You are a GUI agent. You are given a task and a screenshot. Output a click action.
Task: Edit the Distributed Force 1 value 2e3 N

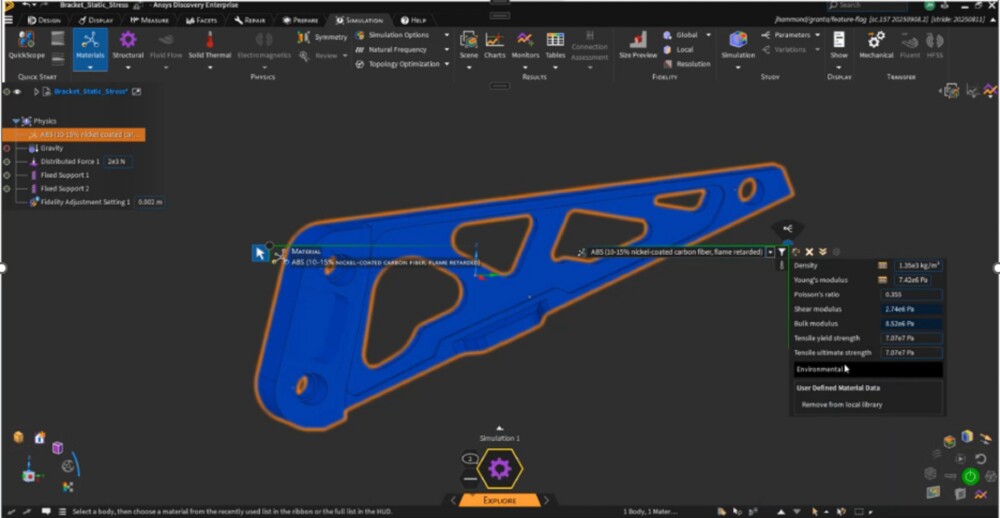pos(118,161)
